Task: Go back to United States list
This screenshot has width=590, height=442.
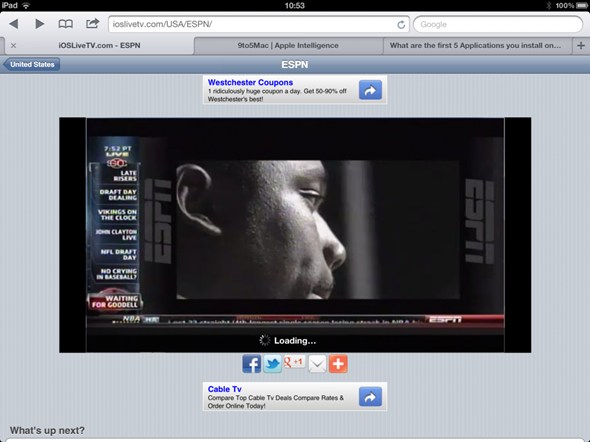Action: [x=32, y=64]
